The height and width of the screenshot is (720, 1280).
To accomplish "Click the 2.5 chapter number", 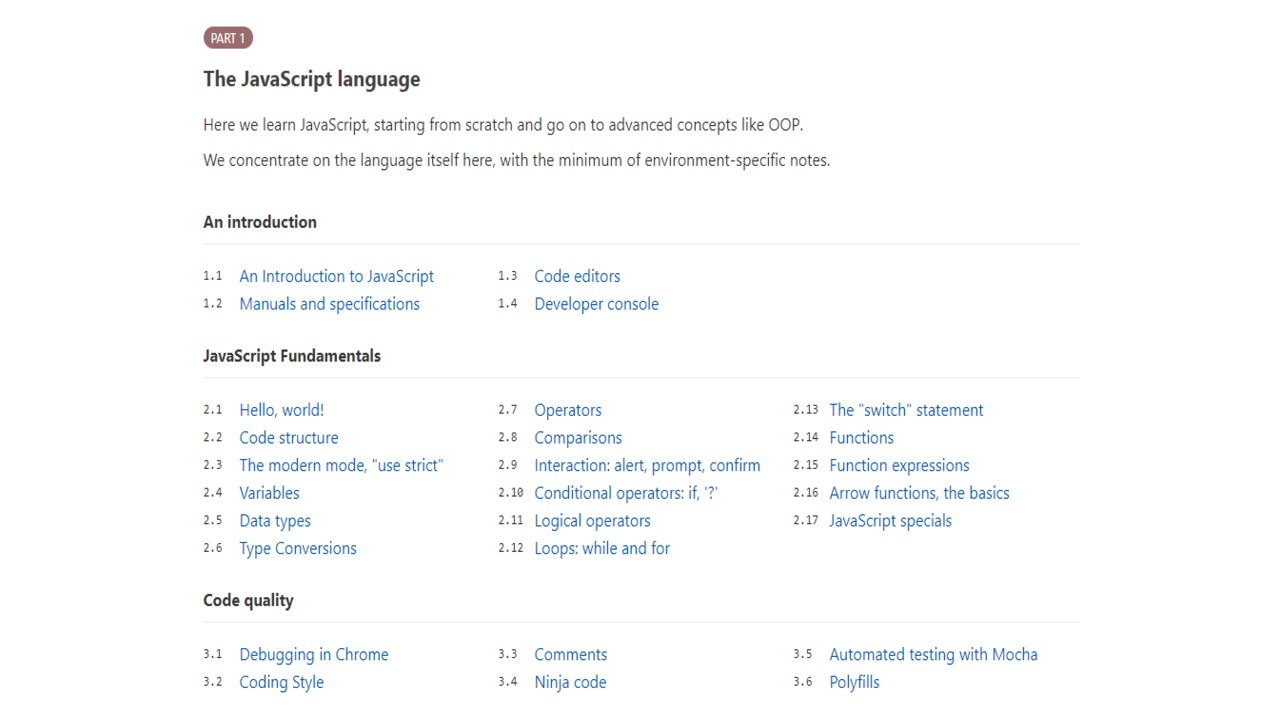I will 212,521.
